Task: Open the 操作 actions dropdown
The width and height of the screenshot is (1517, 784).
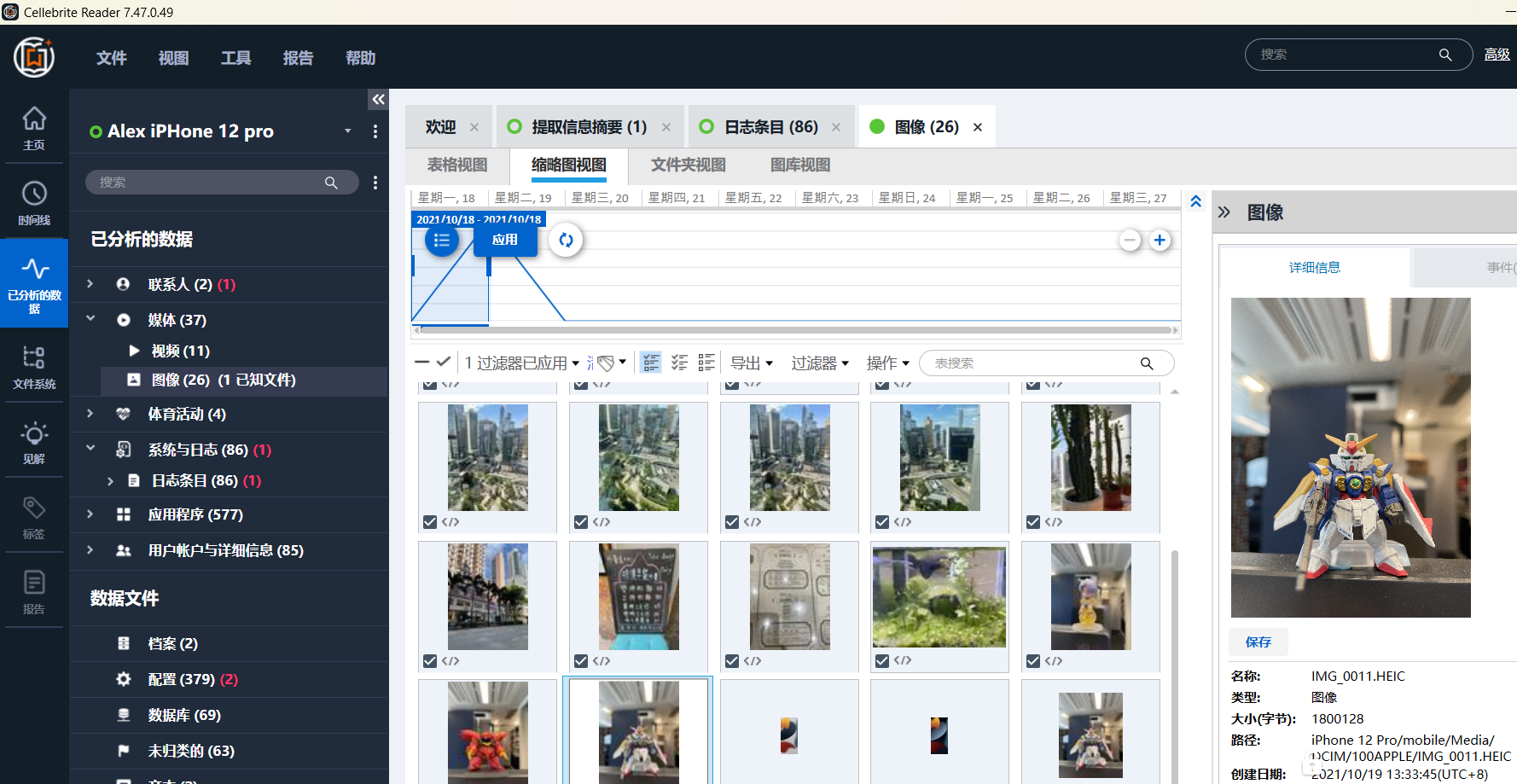Action: point(888,363)
